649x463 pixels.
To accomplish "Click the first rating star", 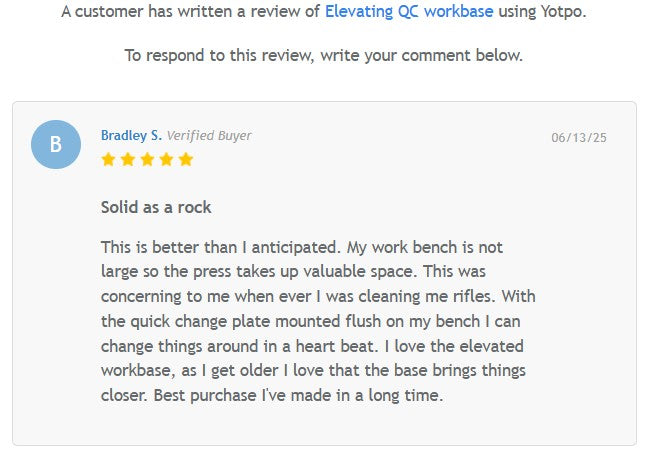I will coord(109,159).
